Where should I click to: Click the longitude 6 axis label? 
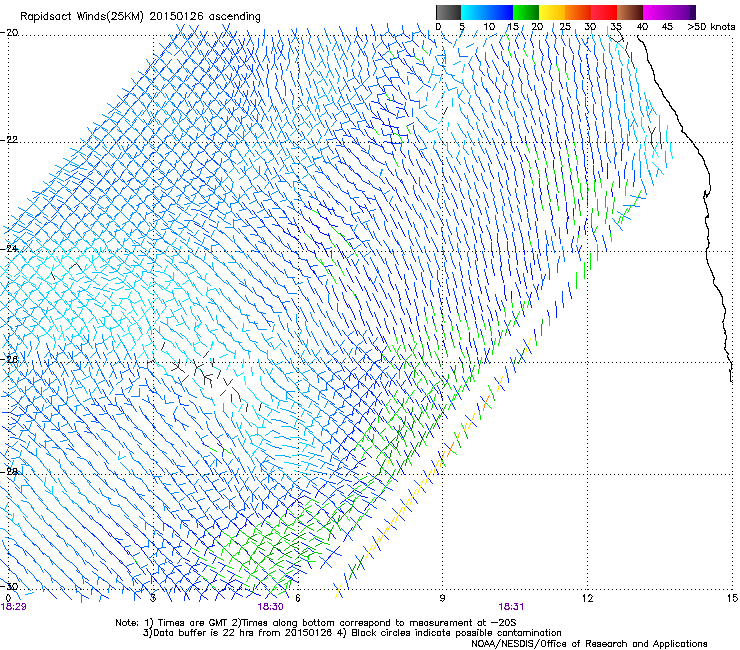point(297,598)
